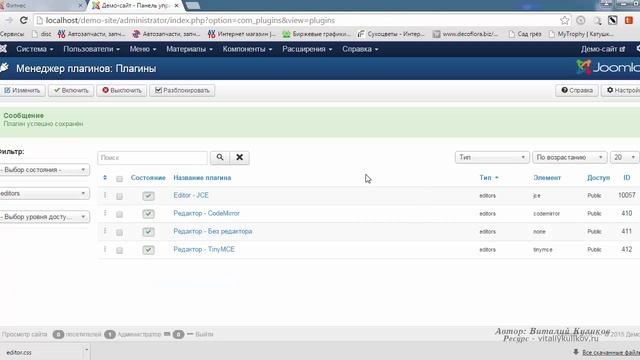Viewport: 640px width, 360px height.
Task: Open the Редактор - TinyMCE plugin link
Action: click(204, 249)
